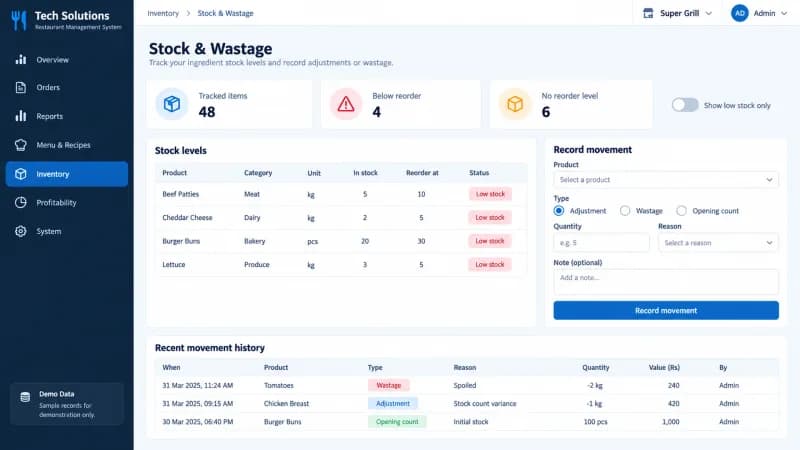Screen dimensions: 800x450
Task: Click the No reorder level box icon
Action: pos(515,104)
